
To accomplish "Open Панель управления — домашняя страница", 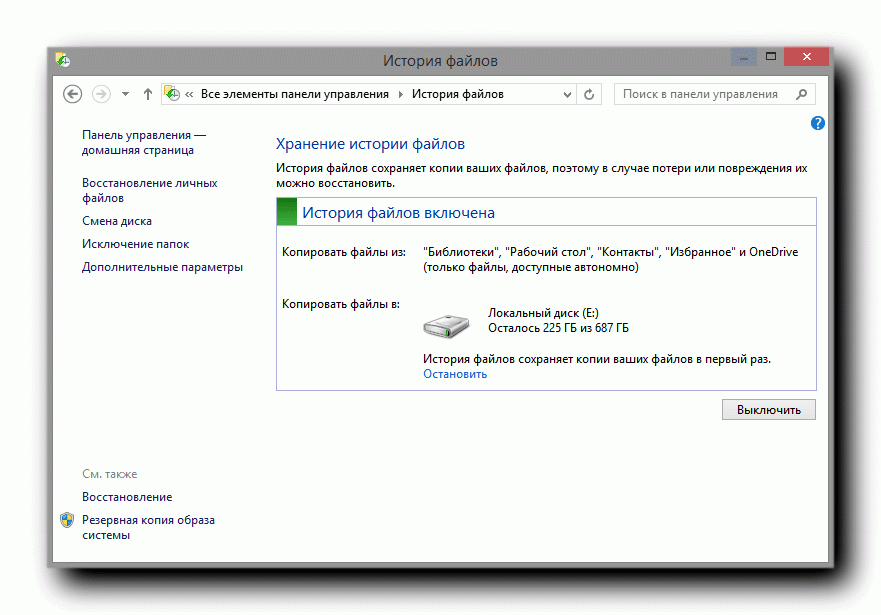I will pos(143,142).
